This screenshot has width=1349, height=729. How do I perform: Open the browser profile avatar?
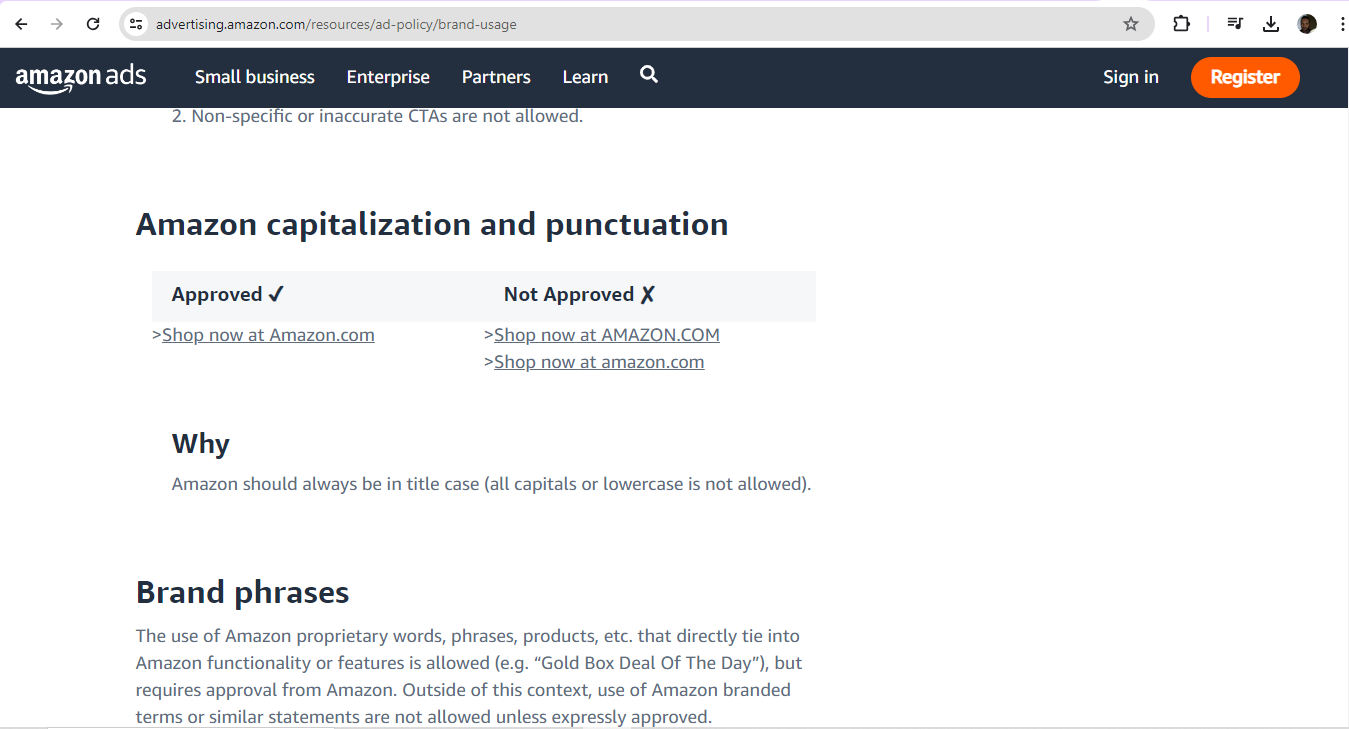click(x=1306, y=23)
